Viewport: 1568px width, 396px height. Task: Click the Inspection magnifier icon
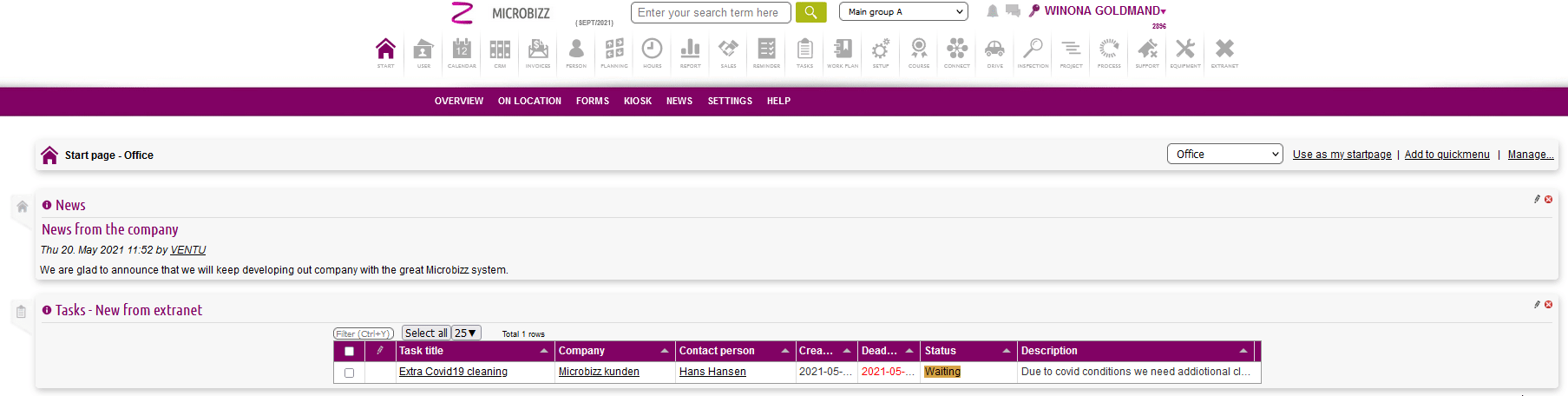(1033, 51)
